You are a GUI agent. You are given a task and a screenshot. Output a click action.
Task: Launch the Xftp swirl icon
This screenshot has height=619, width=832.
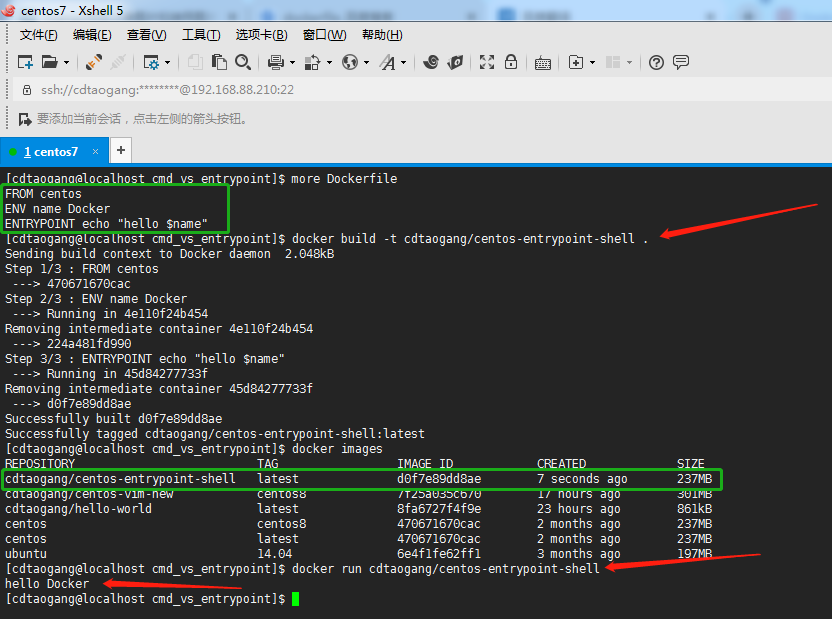pyautogui.click(x=431, y=62)
